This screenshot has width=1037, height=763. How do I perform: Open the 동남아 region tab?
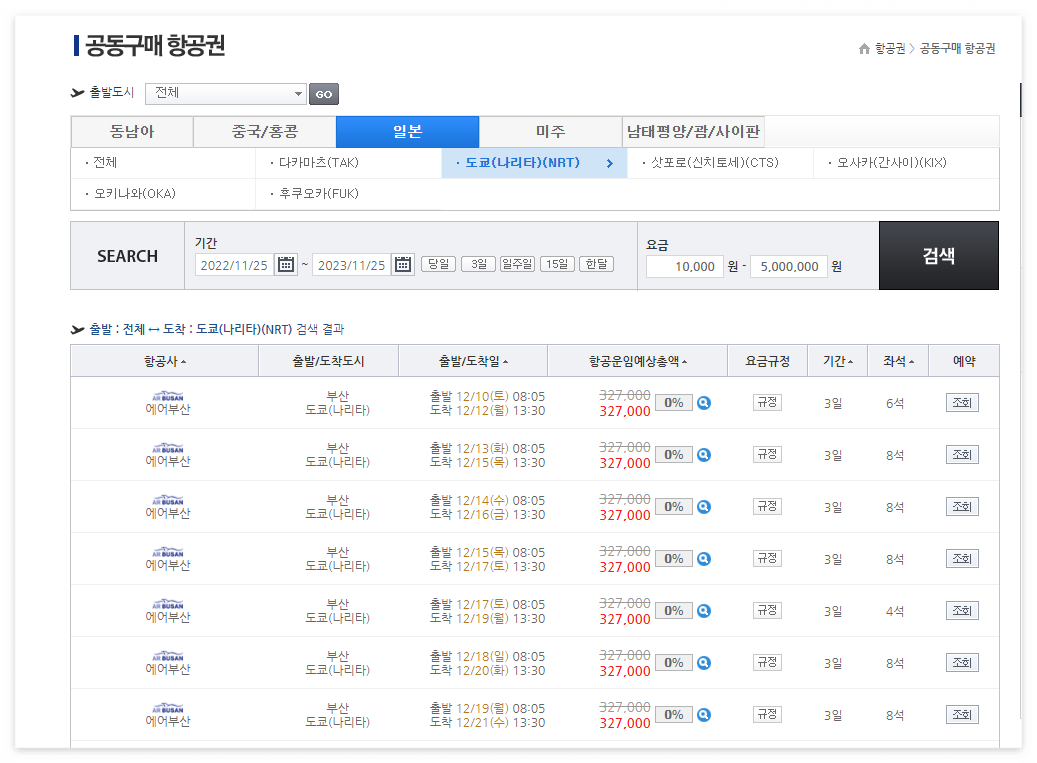(x=131, y=131)
